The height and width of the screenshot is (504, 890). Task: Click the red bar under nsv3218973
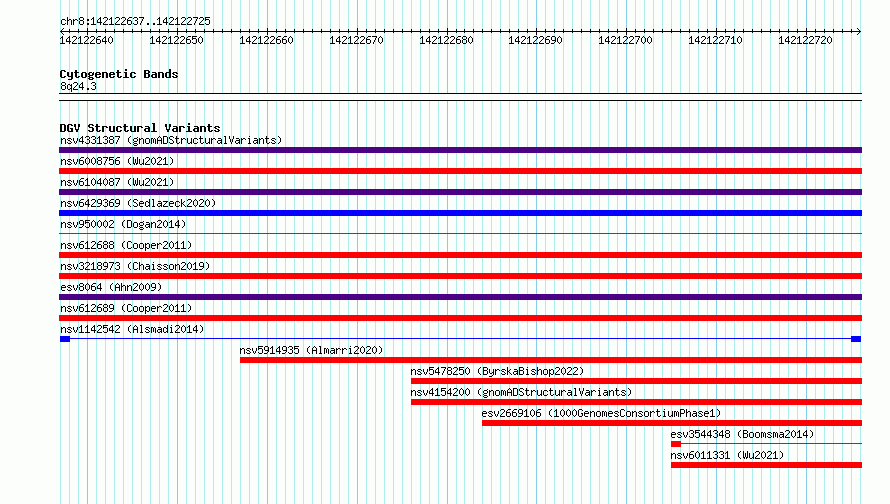coord(460,276)
